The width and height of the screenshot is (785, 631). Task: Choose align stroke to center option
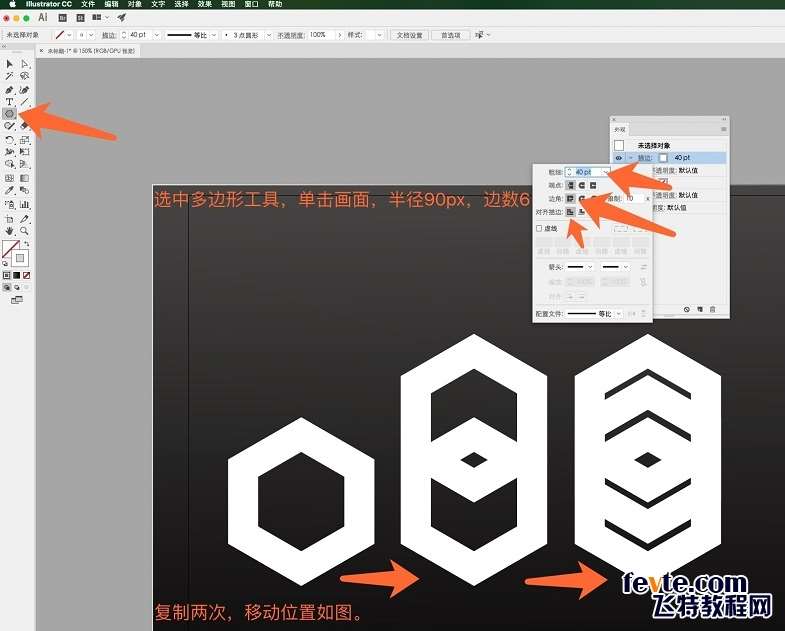pos(570,212)
